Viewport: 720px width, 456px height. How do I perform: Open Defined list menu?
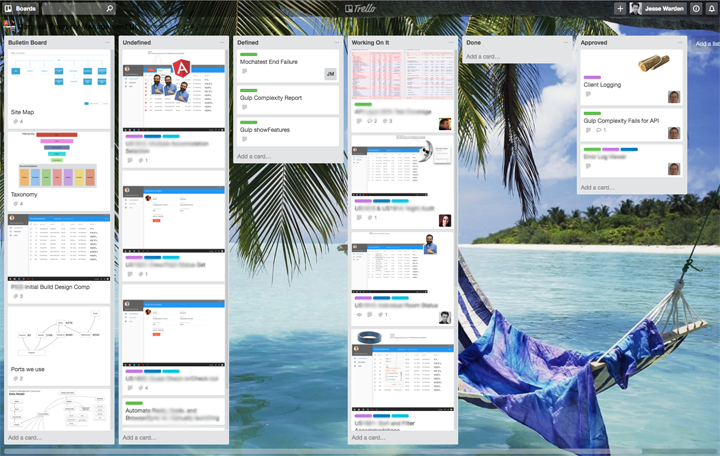pyautogui.click(x=337, y=42)
